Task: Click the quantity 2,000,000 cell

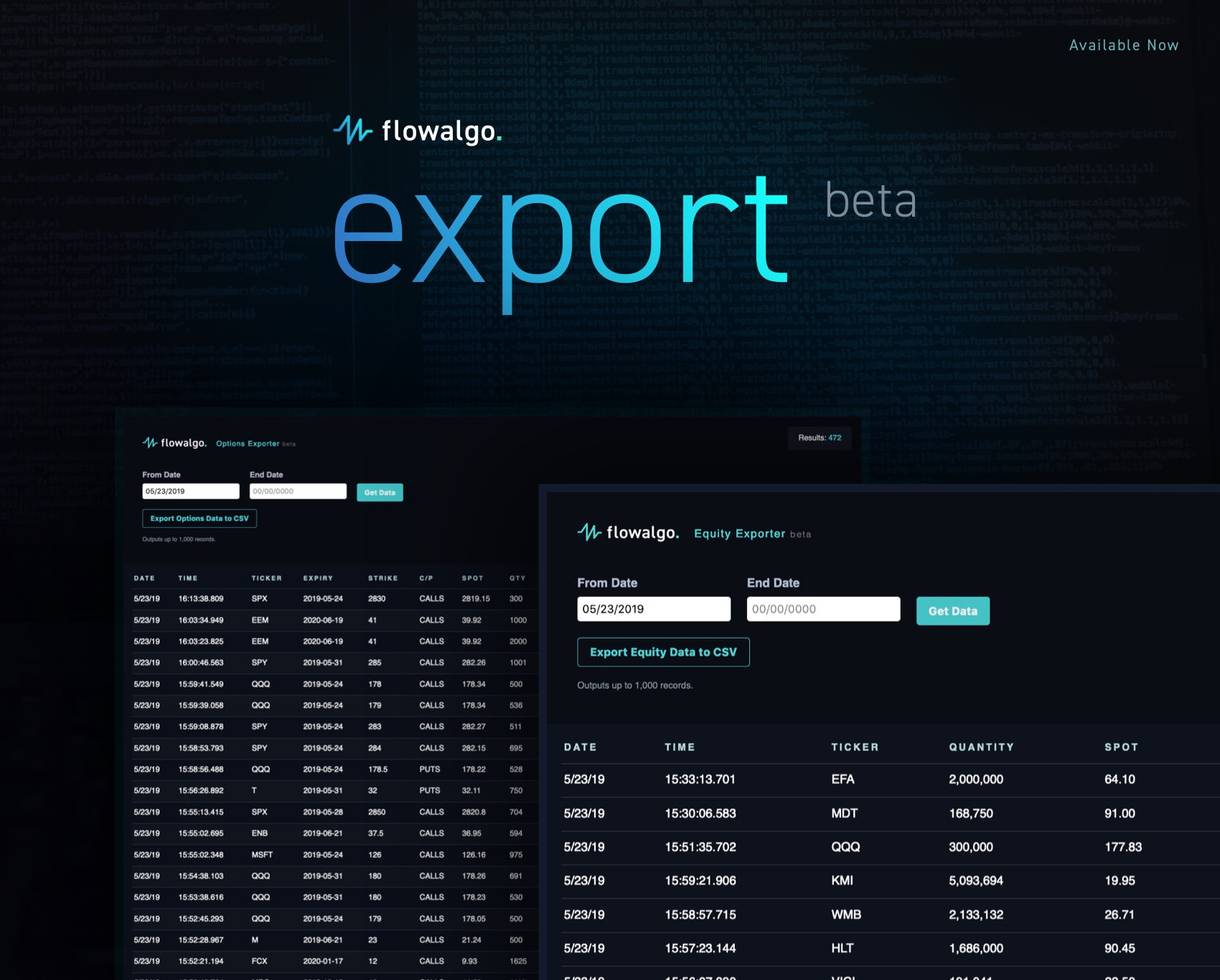Action: click(976, 779)
